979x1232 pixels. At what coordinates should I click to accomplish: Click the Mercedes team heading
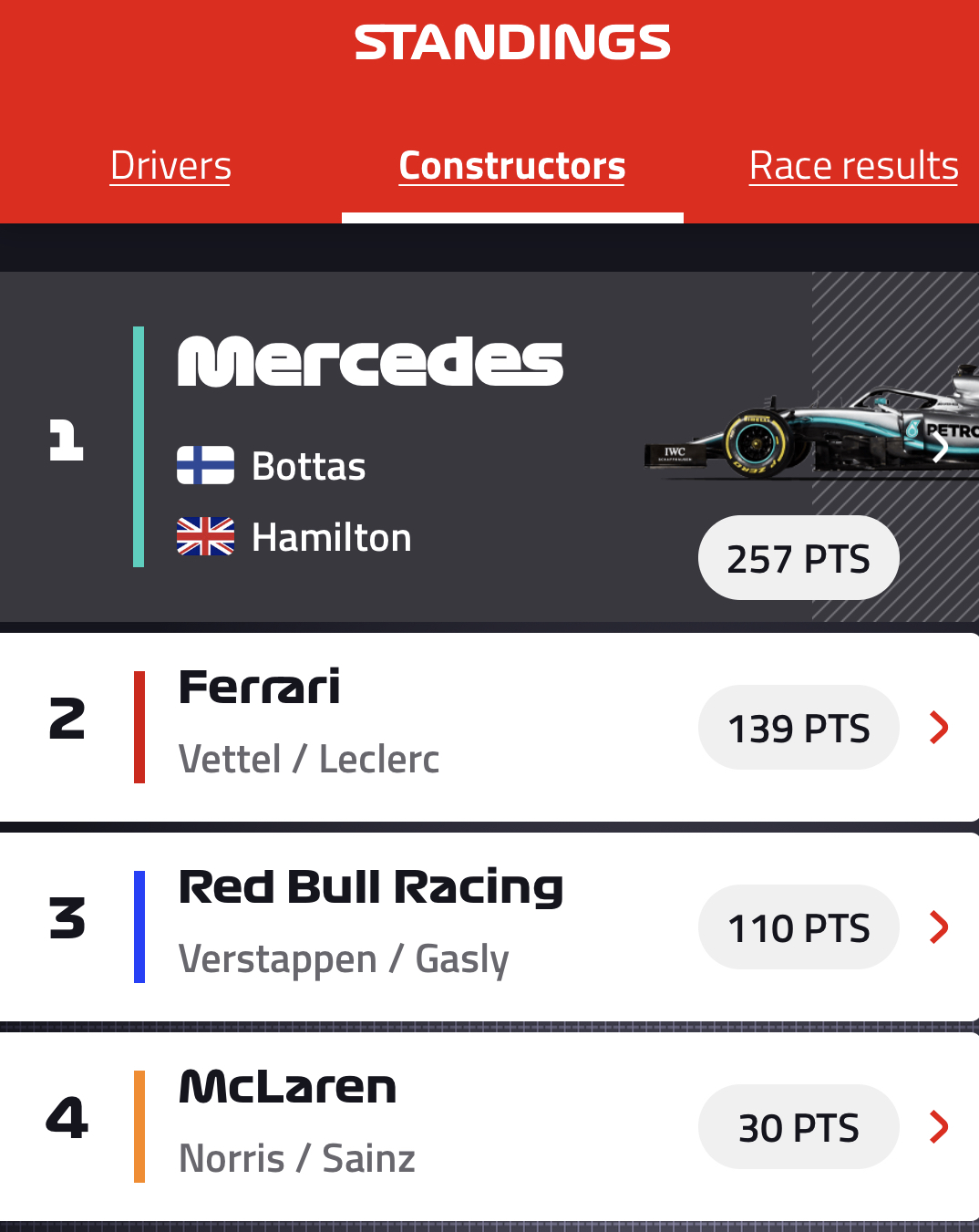click(x=370, y=362)
